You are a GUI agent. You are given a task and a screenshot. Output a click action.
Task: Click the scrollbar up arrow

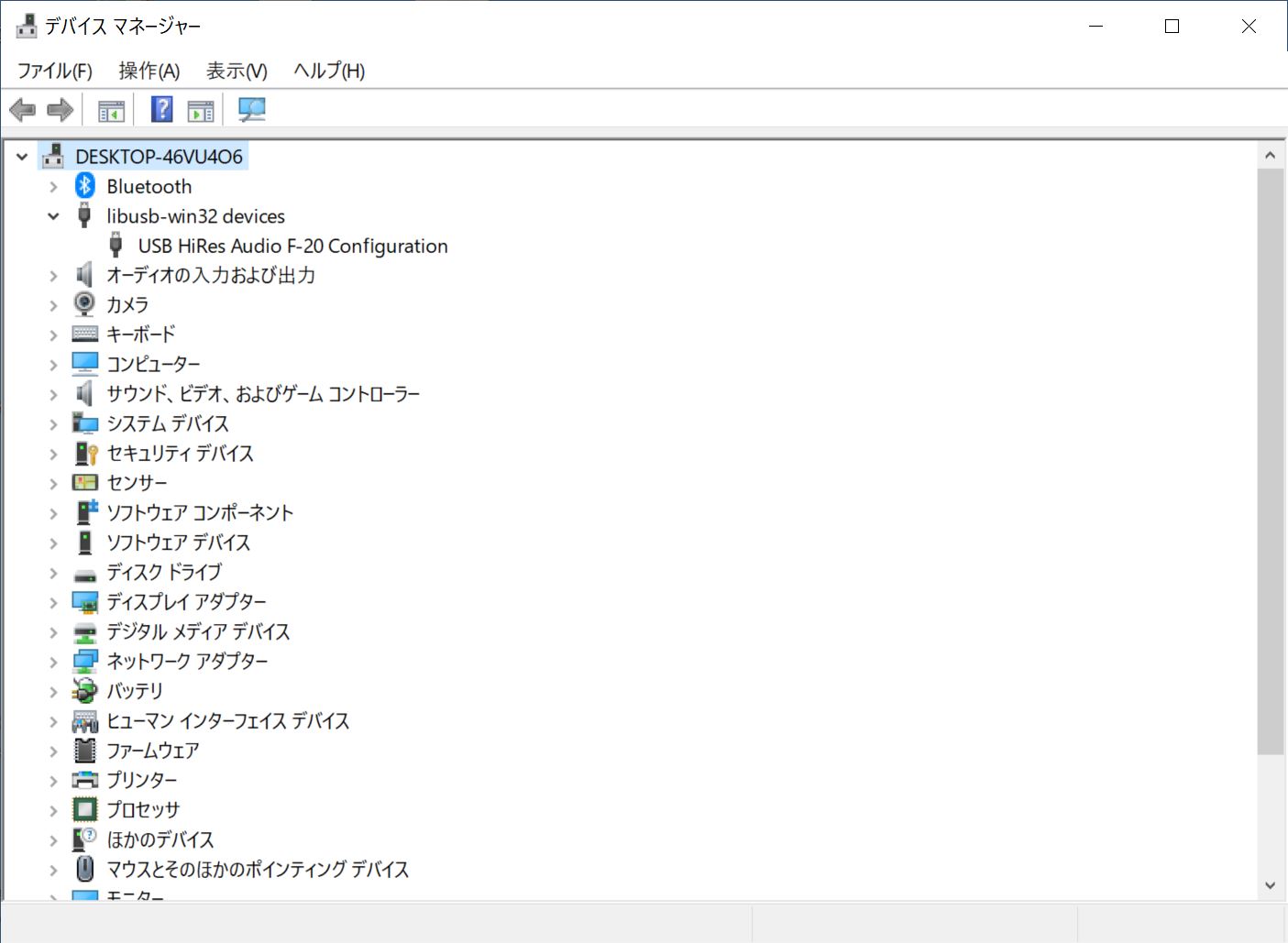1270,155
